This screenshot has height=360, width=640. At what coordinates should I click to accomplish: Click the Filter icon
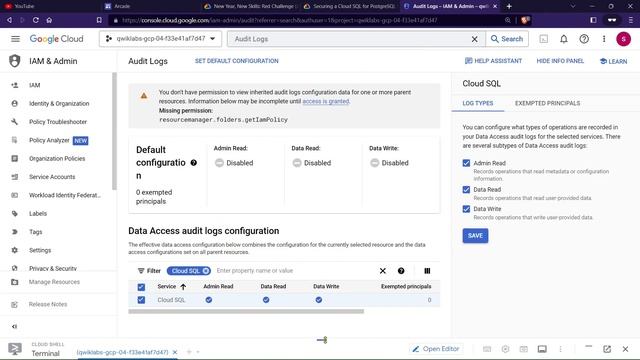coord(141,271)
